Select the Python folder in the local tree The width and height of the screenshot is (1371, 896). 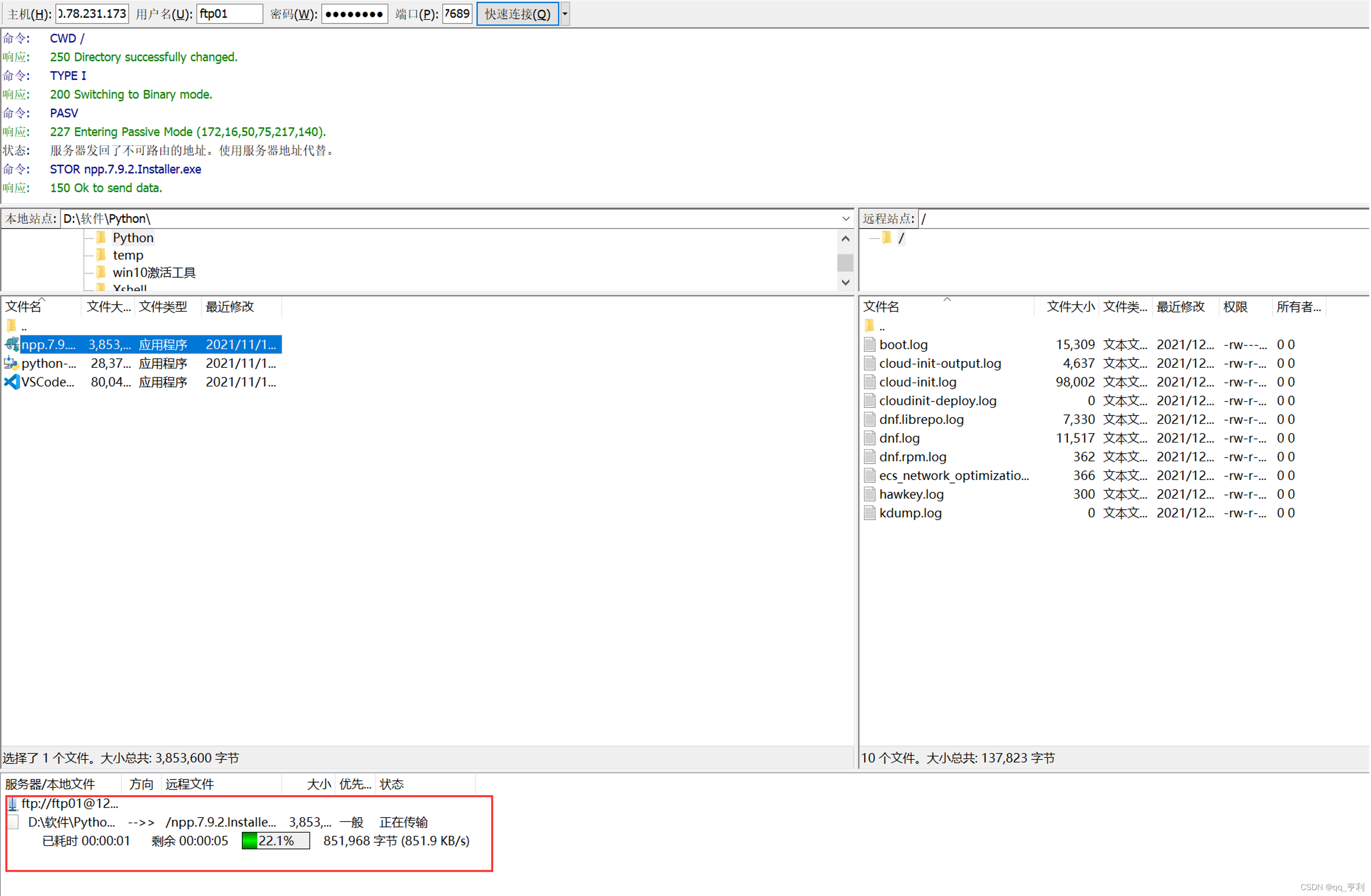(132, 238)
